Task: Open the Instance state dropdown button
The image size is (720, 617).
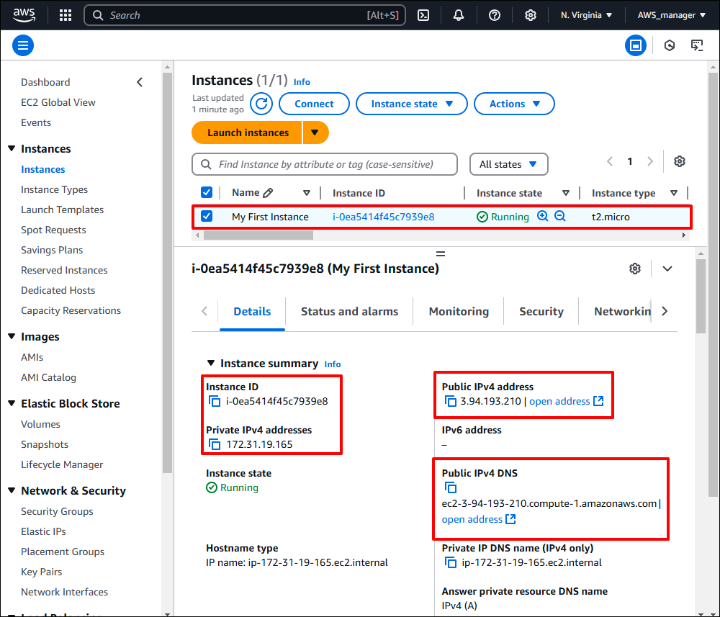Action: tap(411, 104)
